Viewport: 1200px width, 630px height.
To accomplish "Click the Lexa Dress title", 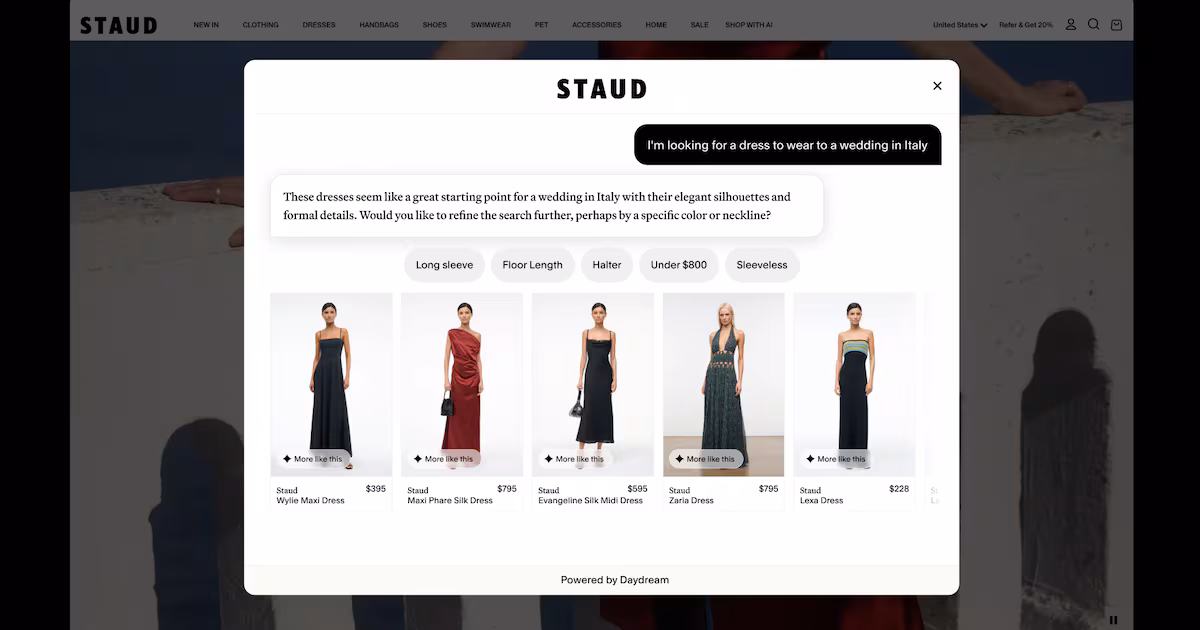I will (x=822, y=501).
